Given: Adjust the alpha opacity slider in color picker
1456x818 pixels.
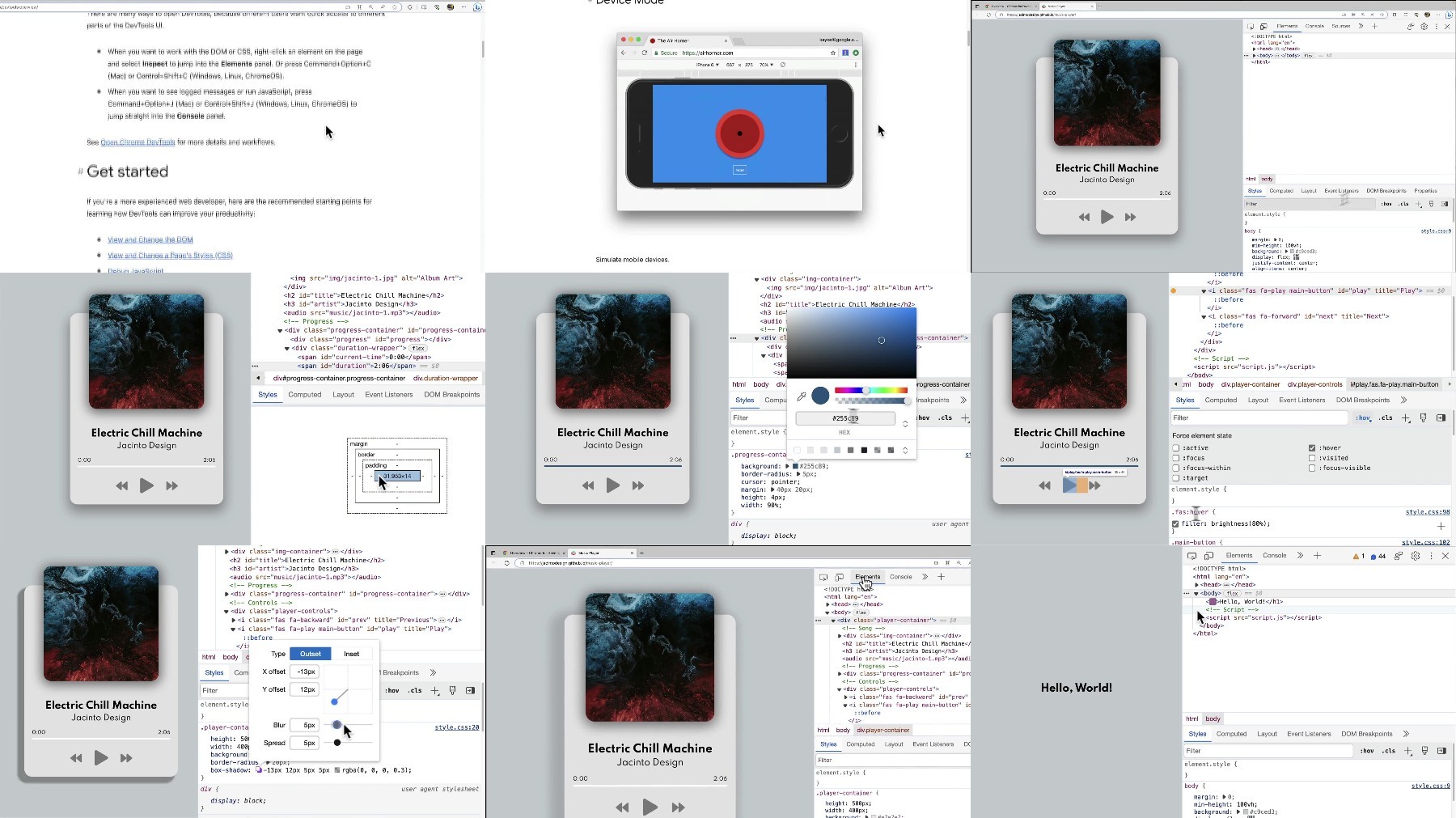Looking at the screenshot, I should (871, 401).
